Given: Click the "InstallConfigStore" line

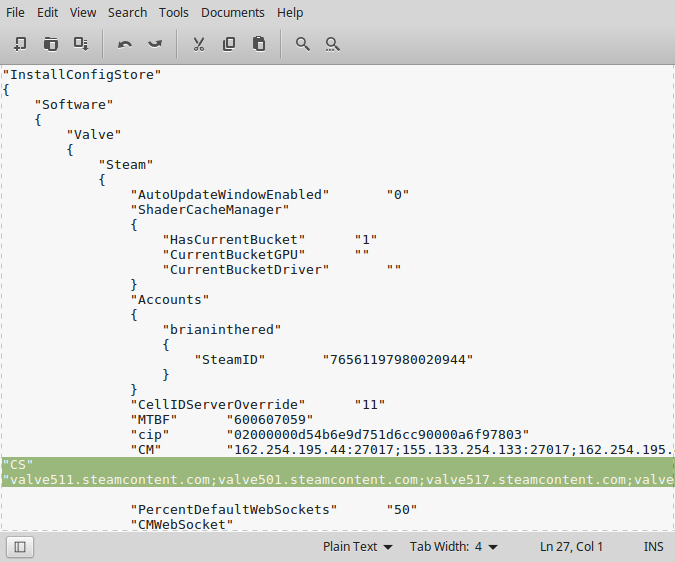Looking at the screenshot, I should [82, 75].
